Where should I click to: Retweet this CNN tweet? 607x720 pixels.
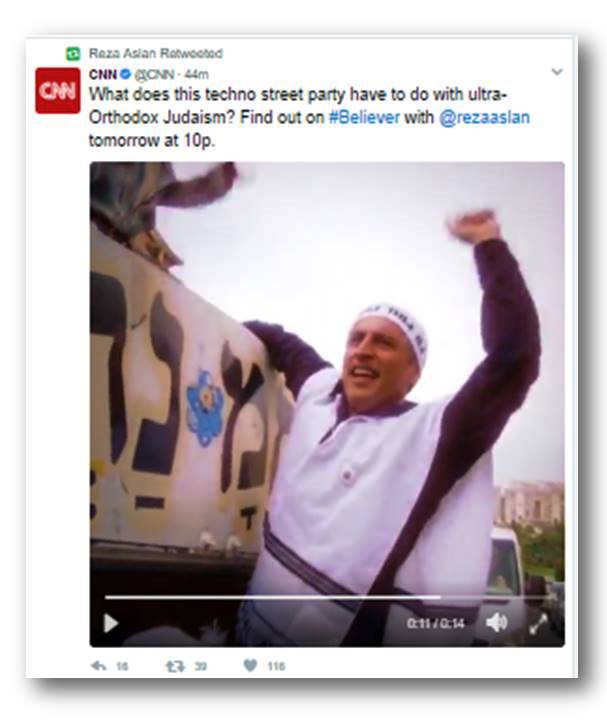[175, 666]
